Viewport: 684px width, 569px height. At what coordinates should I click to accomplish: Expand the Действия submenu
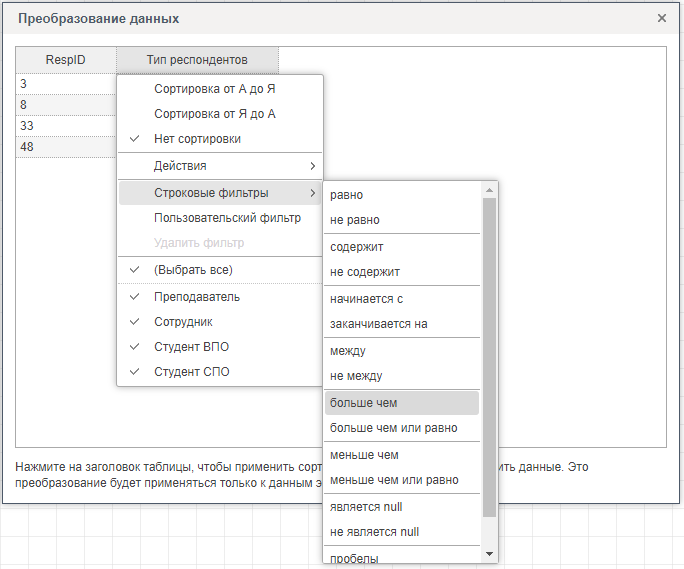click(220, 166)
